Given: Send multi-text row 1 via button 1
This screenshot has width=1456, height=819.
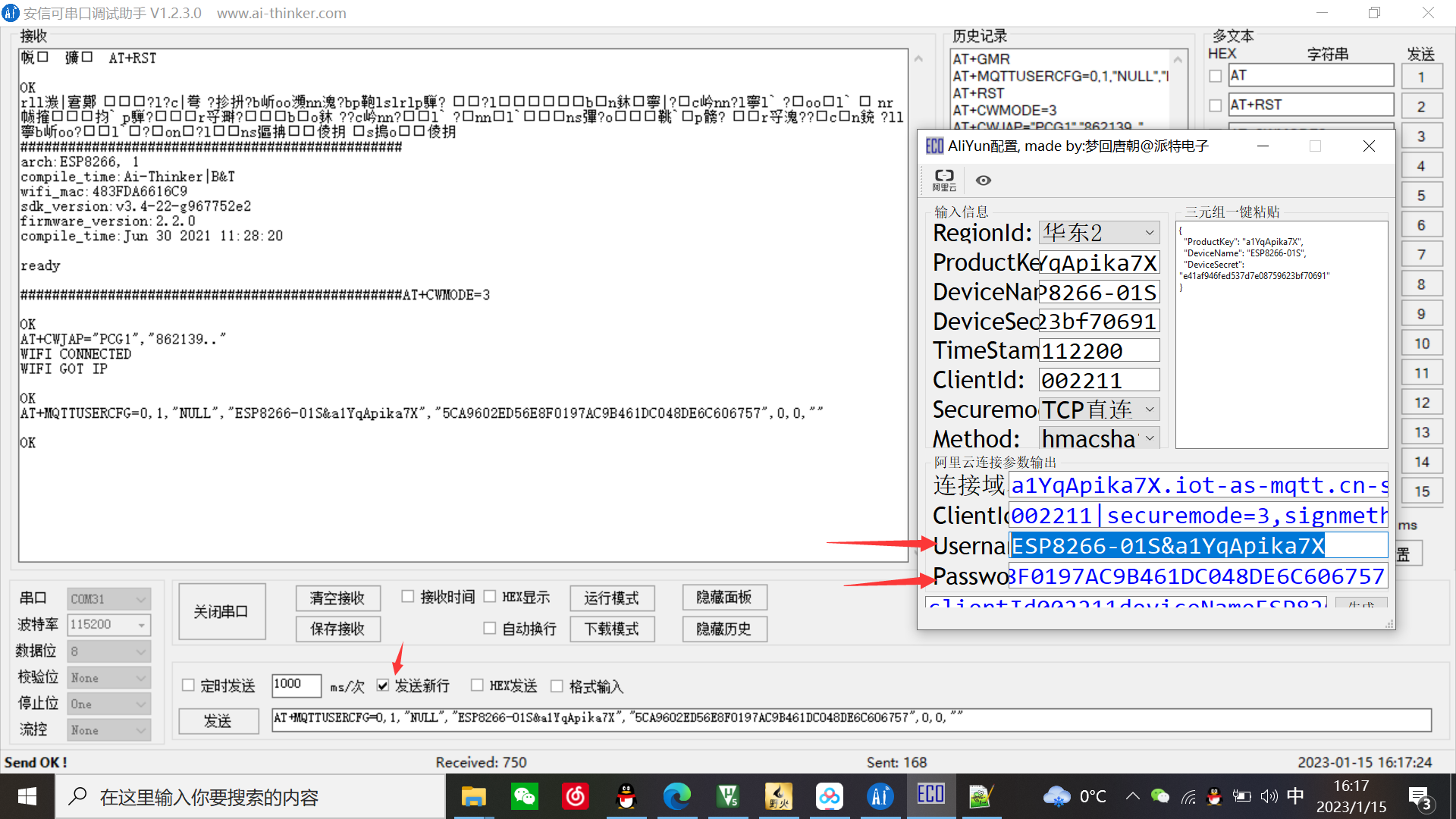Looking at the screenshot, I should 1422,77.
